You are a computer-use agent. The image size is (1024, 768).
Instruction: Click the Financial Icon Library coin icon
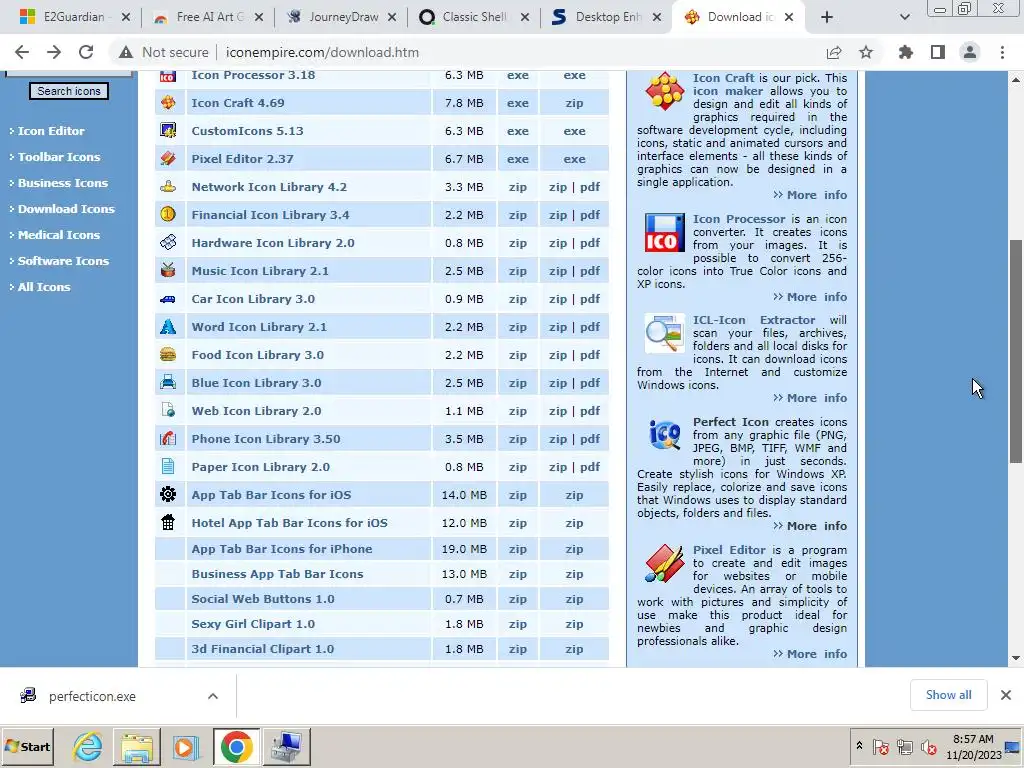coord(168,214)
